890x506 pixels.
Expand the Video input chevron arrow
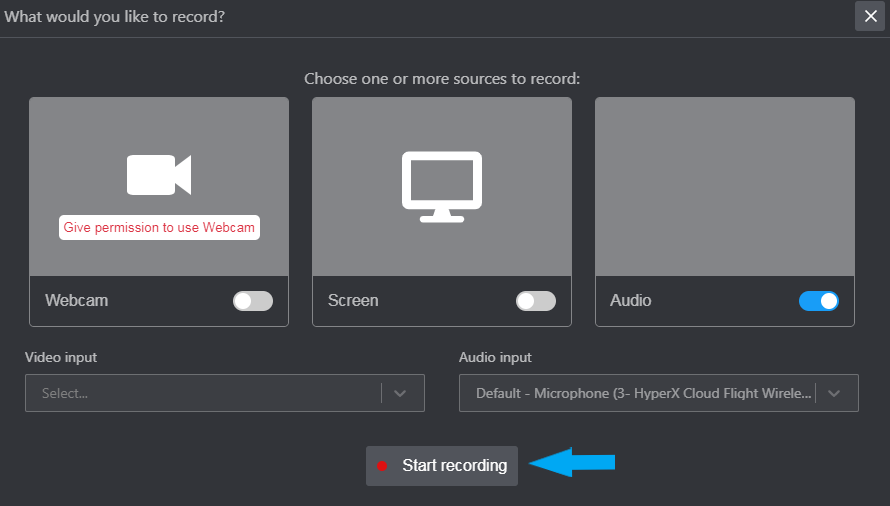tap(400, 393)
